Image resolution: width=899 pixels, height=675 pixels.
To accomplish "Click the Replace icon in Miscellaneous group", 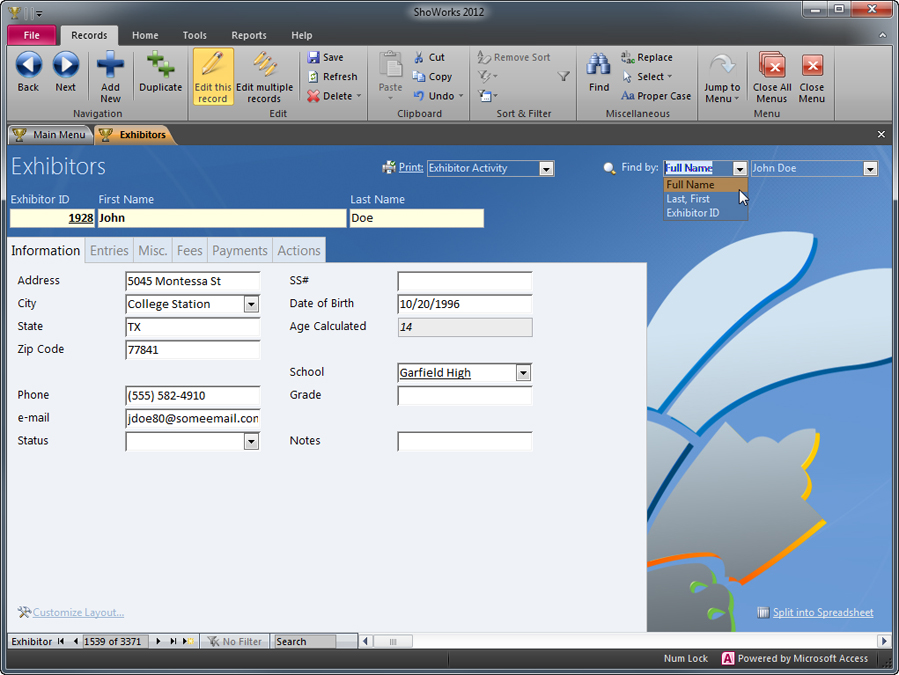I will [628, 57].
